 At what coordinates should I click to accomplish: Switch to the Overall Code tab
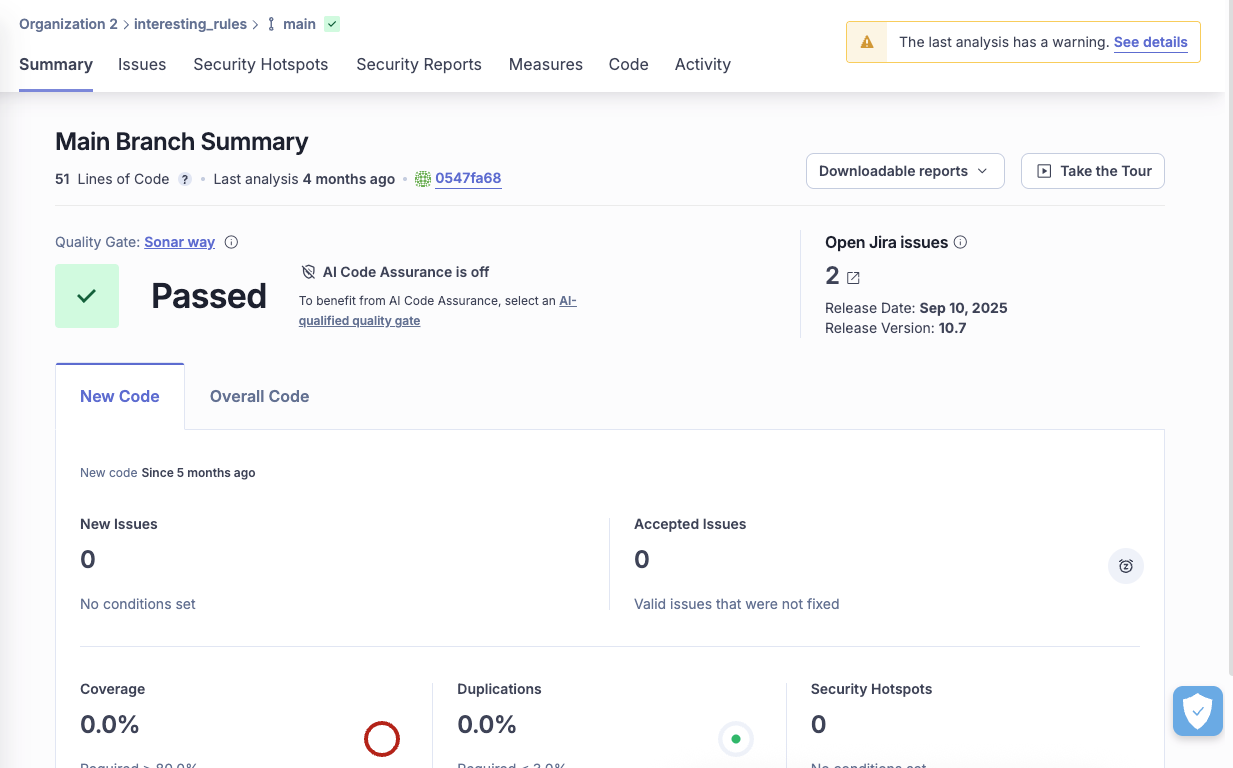click(x=259, y=396)
